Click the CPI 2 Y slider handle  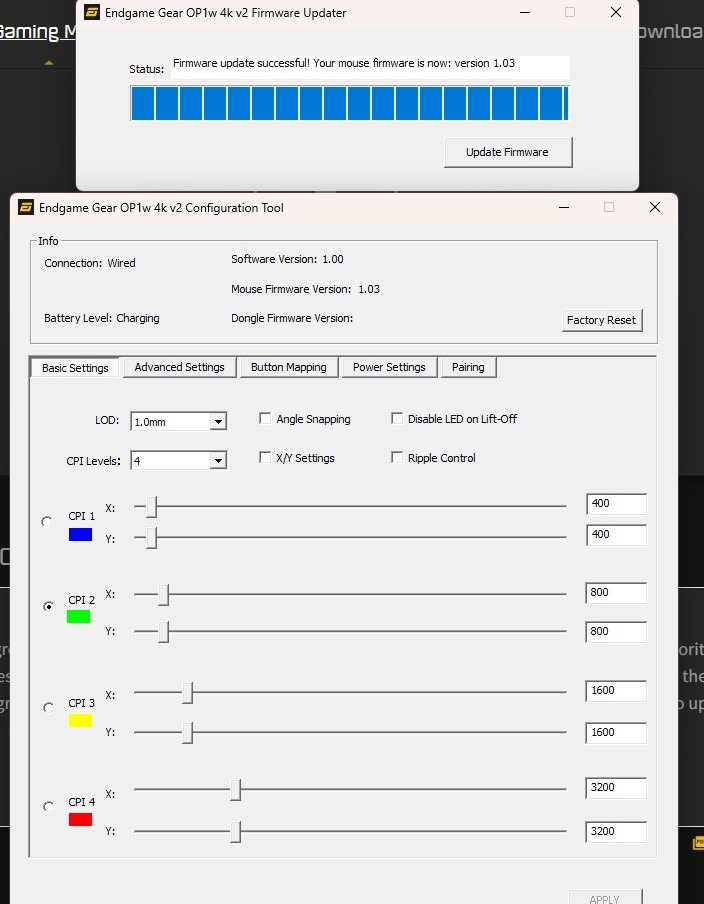click(163, 631)
